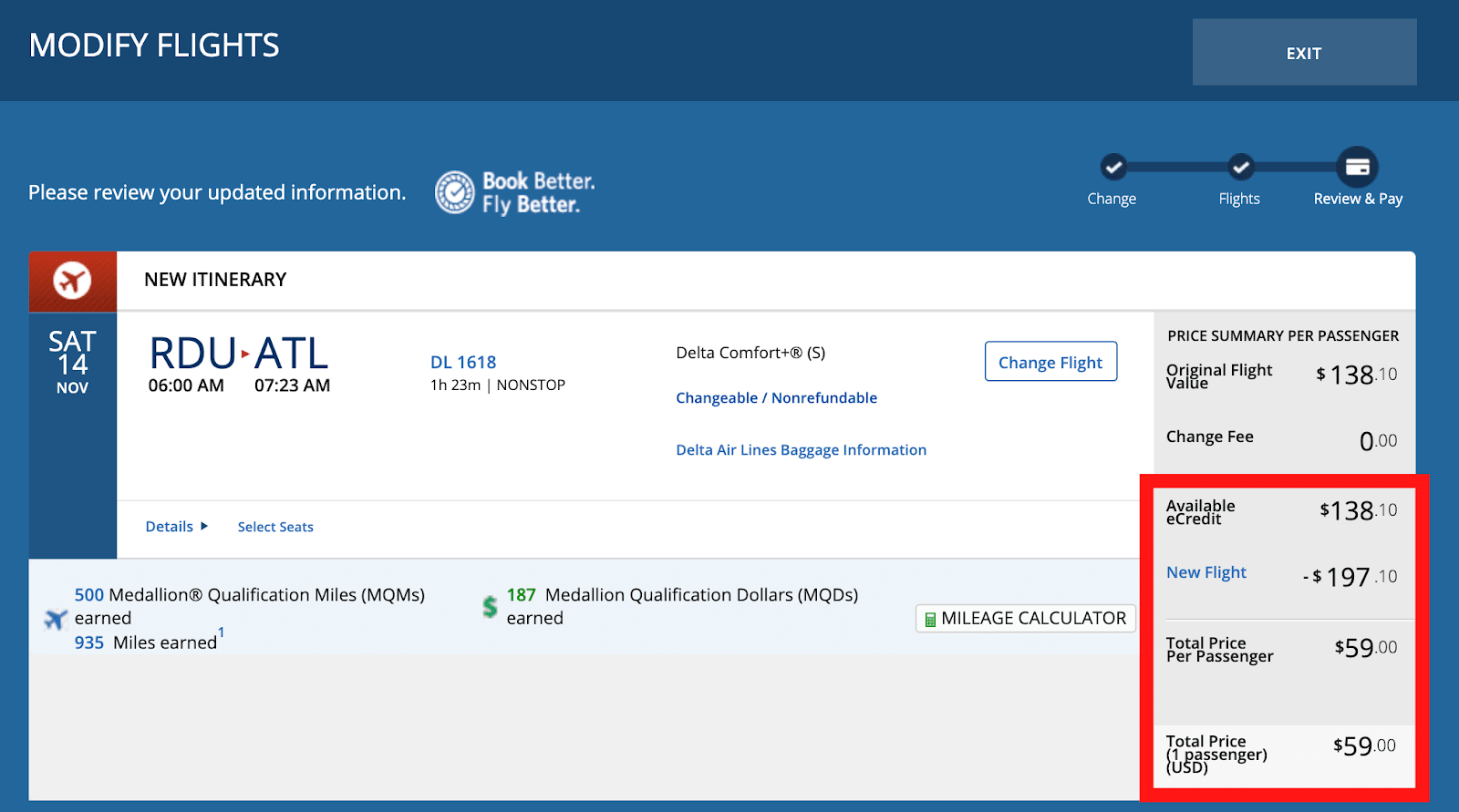Click the Original Flight Value $138.10 amount
The height and width of the screenshot is (812, 1459).
tap(1356, 375)
